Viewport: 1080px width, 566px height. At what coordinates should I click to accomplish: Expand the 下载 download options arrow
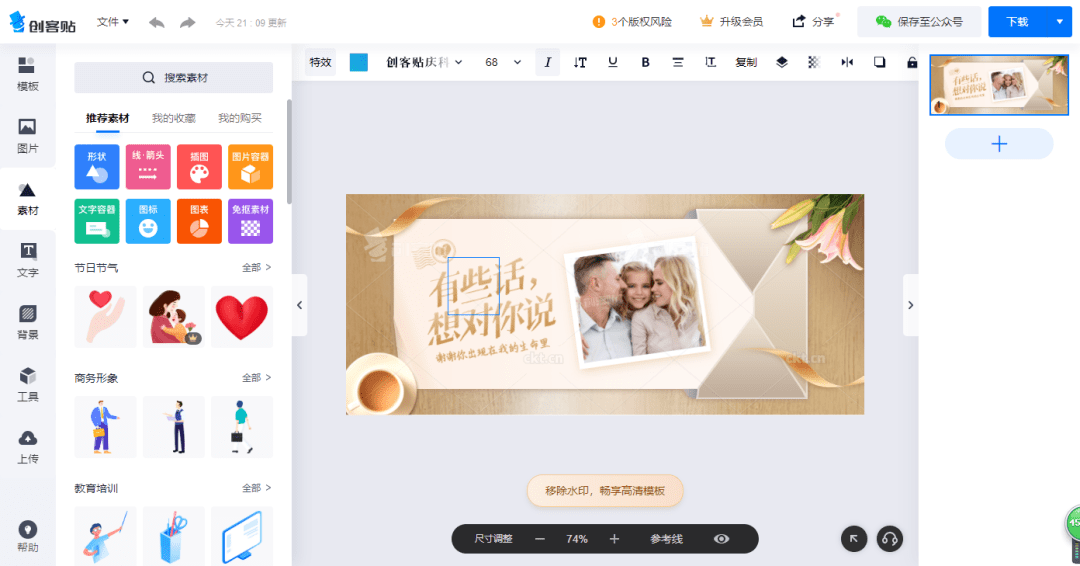pyautogui.click(x=1059, y=22)
